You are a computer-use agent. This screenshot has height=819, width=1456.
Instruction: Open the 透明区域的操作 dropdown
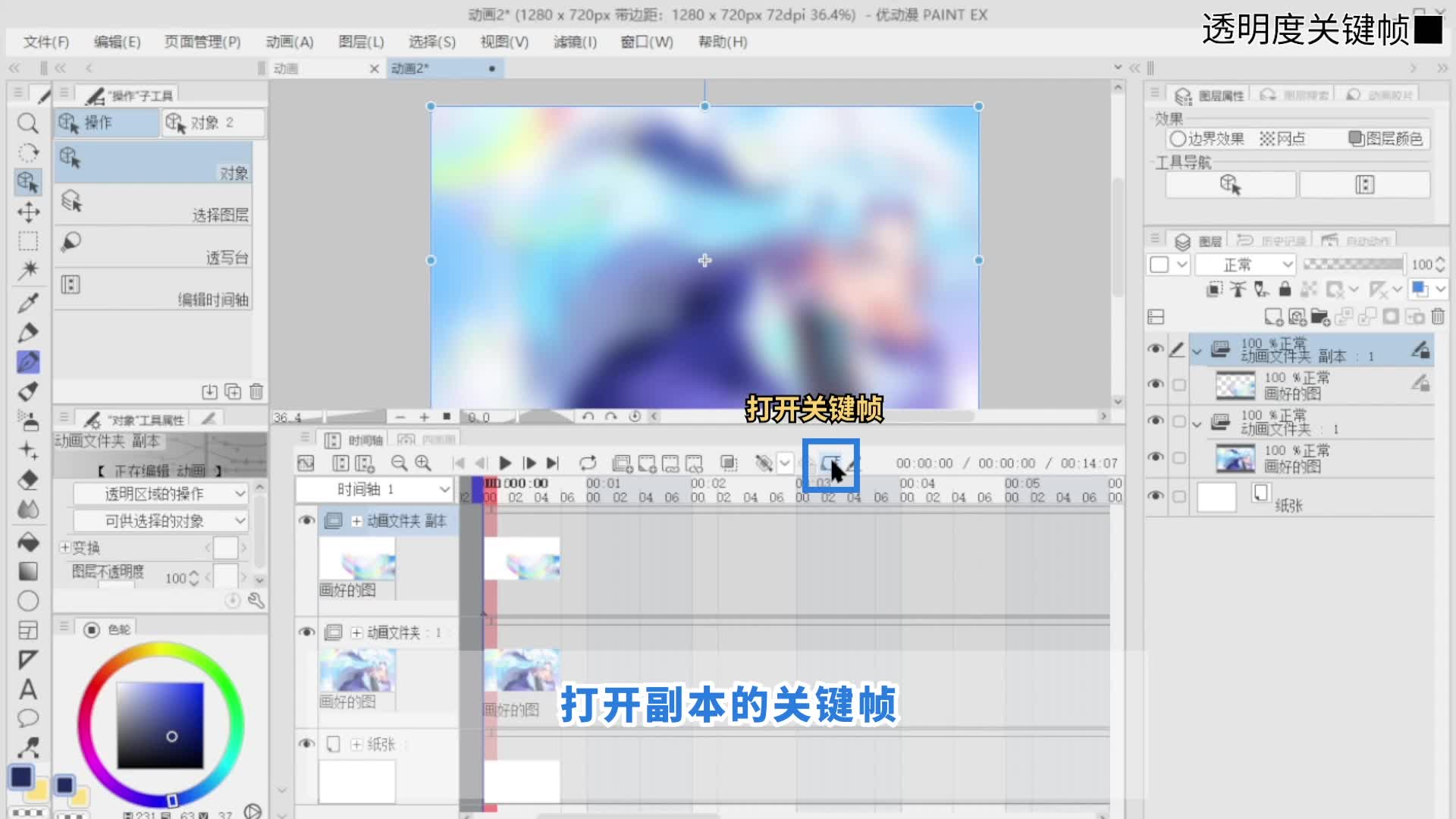pos(160,494)
